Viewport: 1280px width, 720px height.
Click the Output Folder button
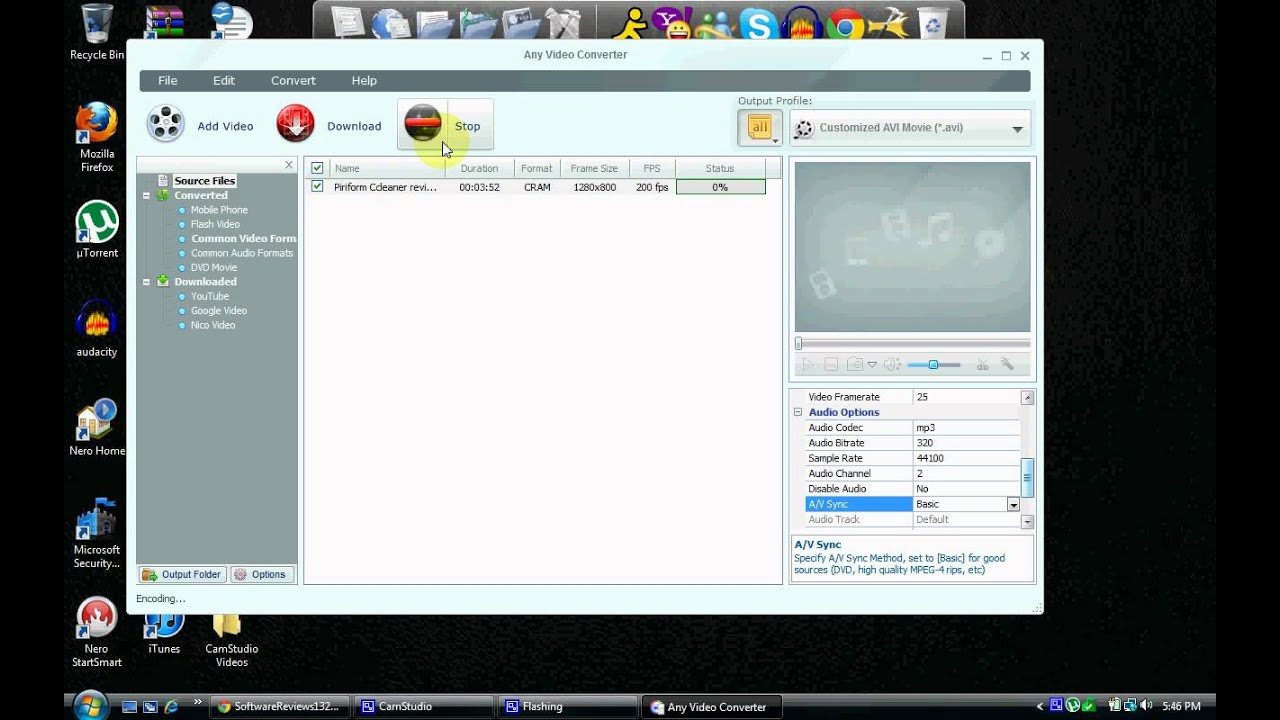pyautogui.click(x=182, y=575)
